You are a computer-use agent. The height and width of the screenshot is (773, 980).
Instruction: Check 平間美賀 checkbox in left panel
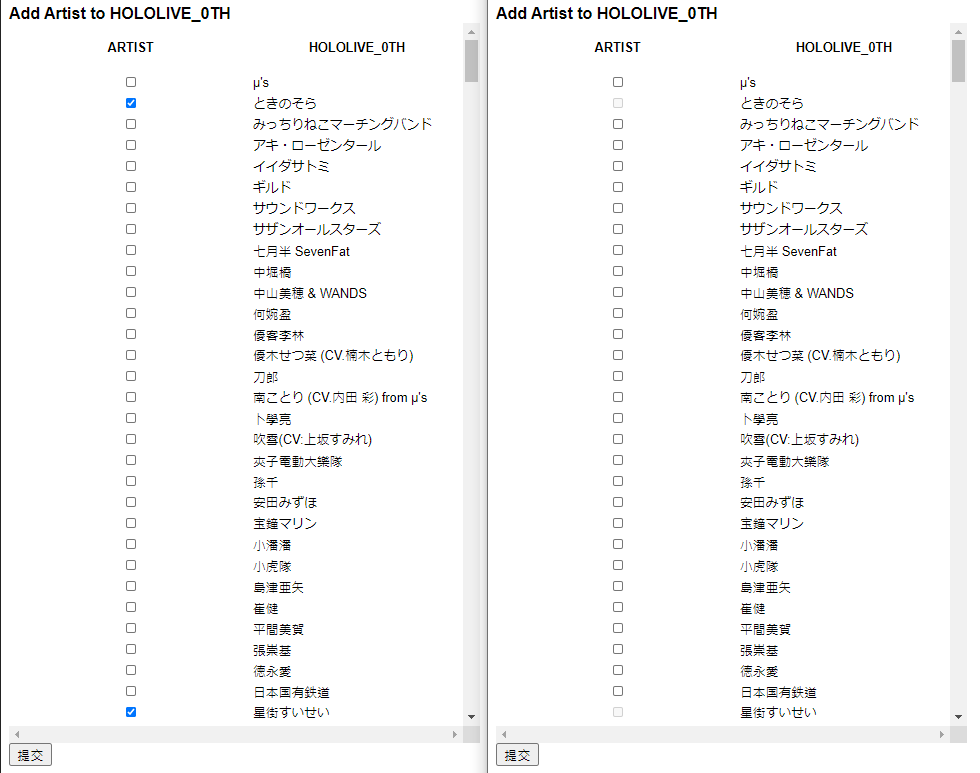tap(131, 628)
